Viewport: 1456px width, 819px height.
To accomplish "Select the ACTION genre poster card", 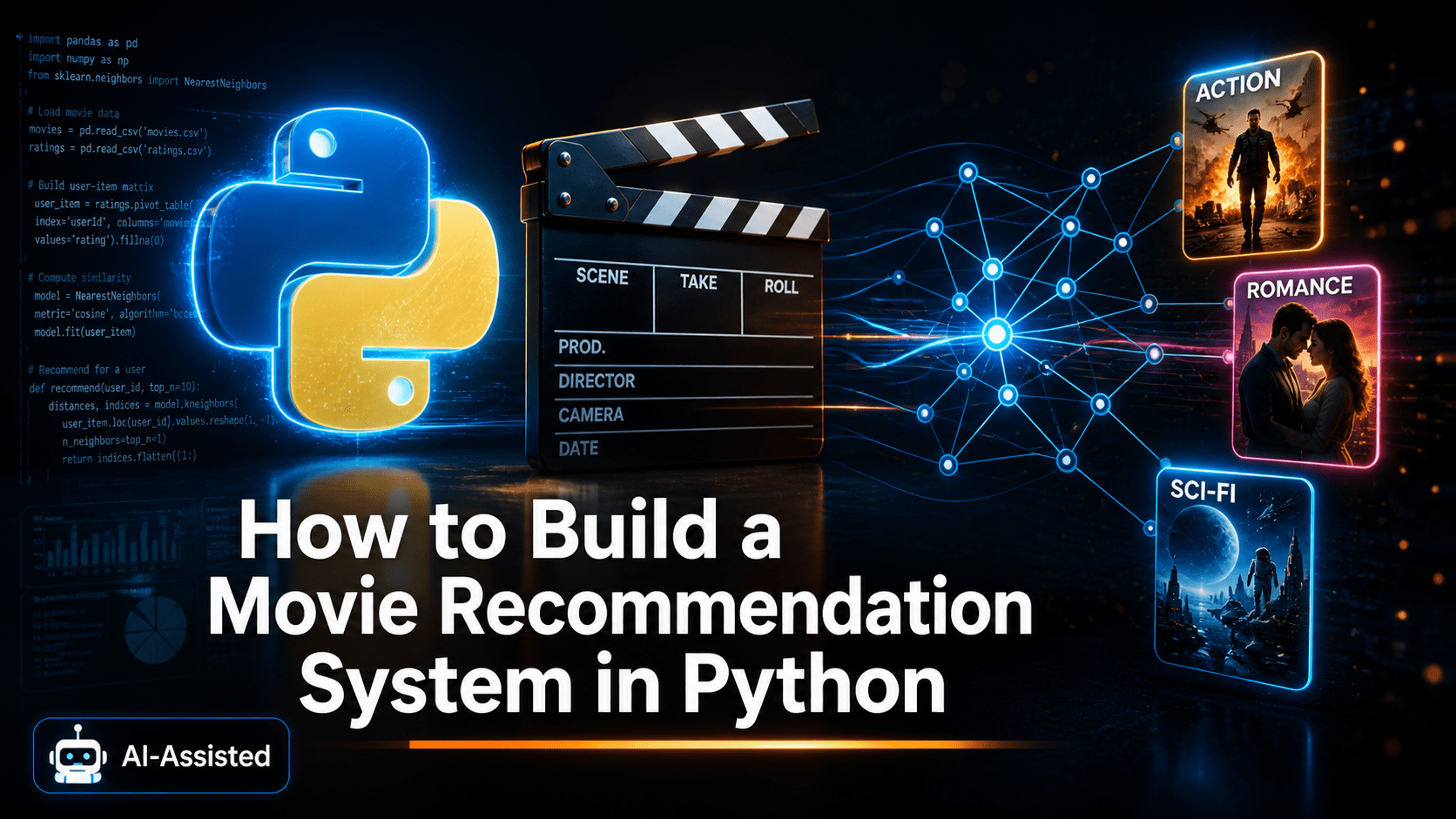I will (1252, 157).
